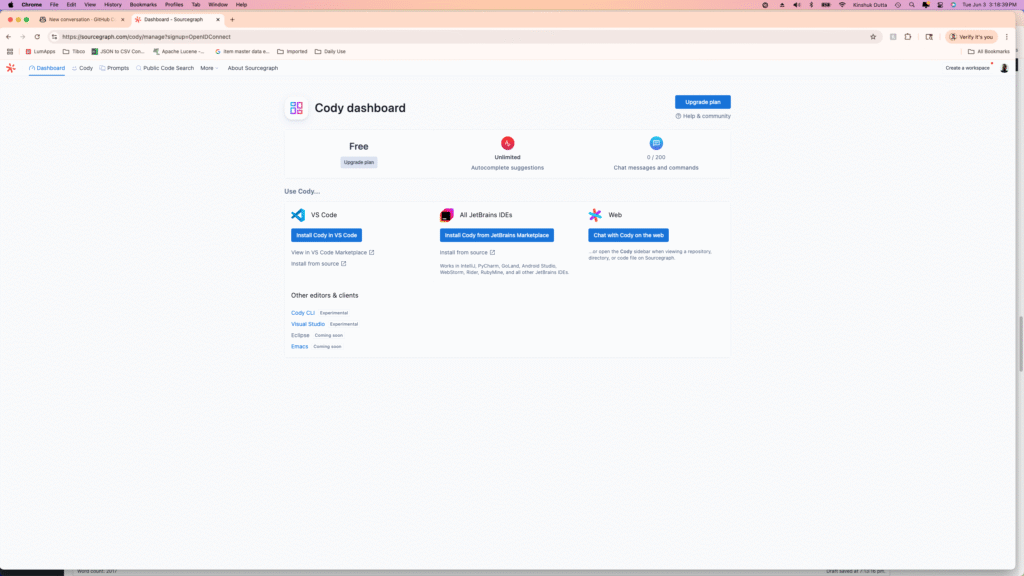Open the user avatar menu in Sourcegraph
Viewport: 1024px width, 576px height.
pyautogui.click(x=1004, y=68)
